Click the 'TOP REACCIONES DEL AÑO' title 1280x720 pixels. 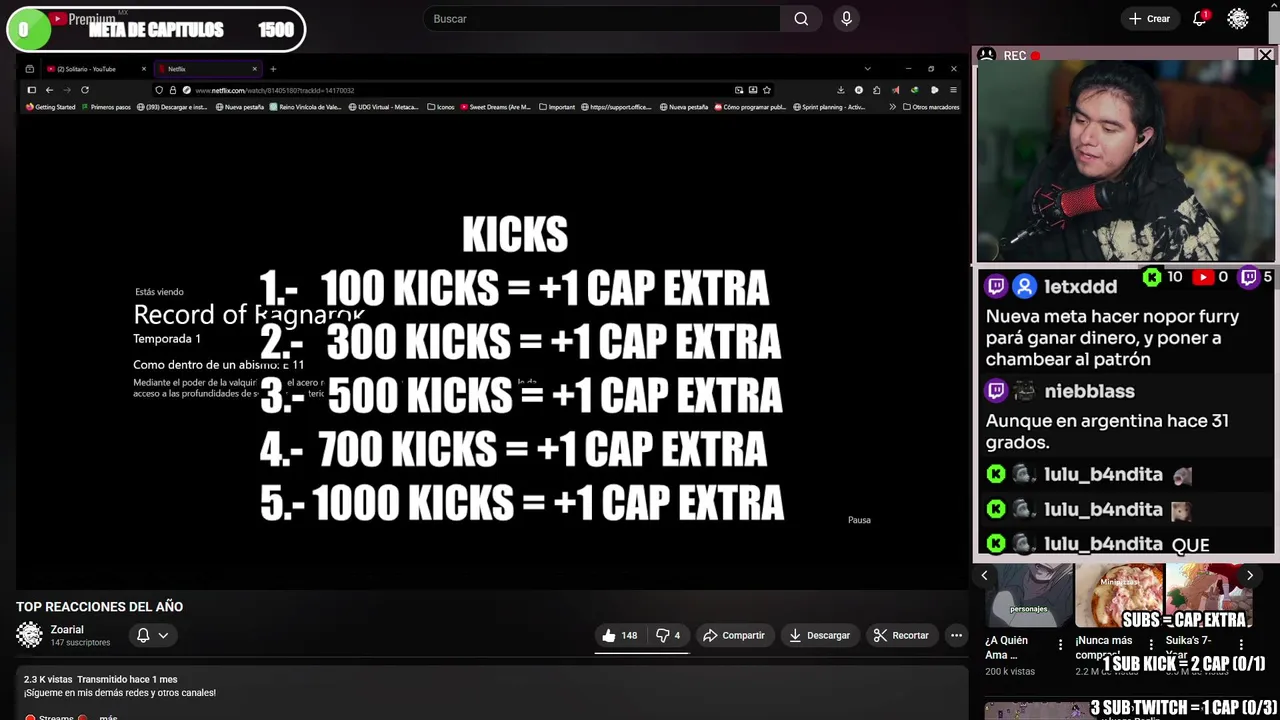pos(99,607)
